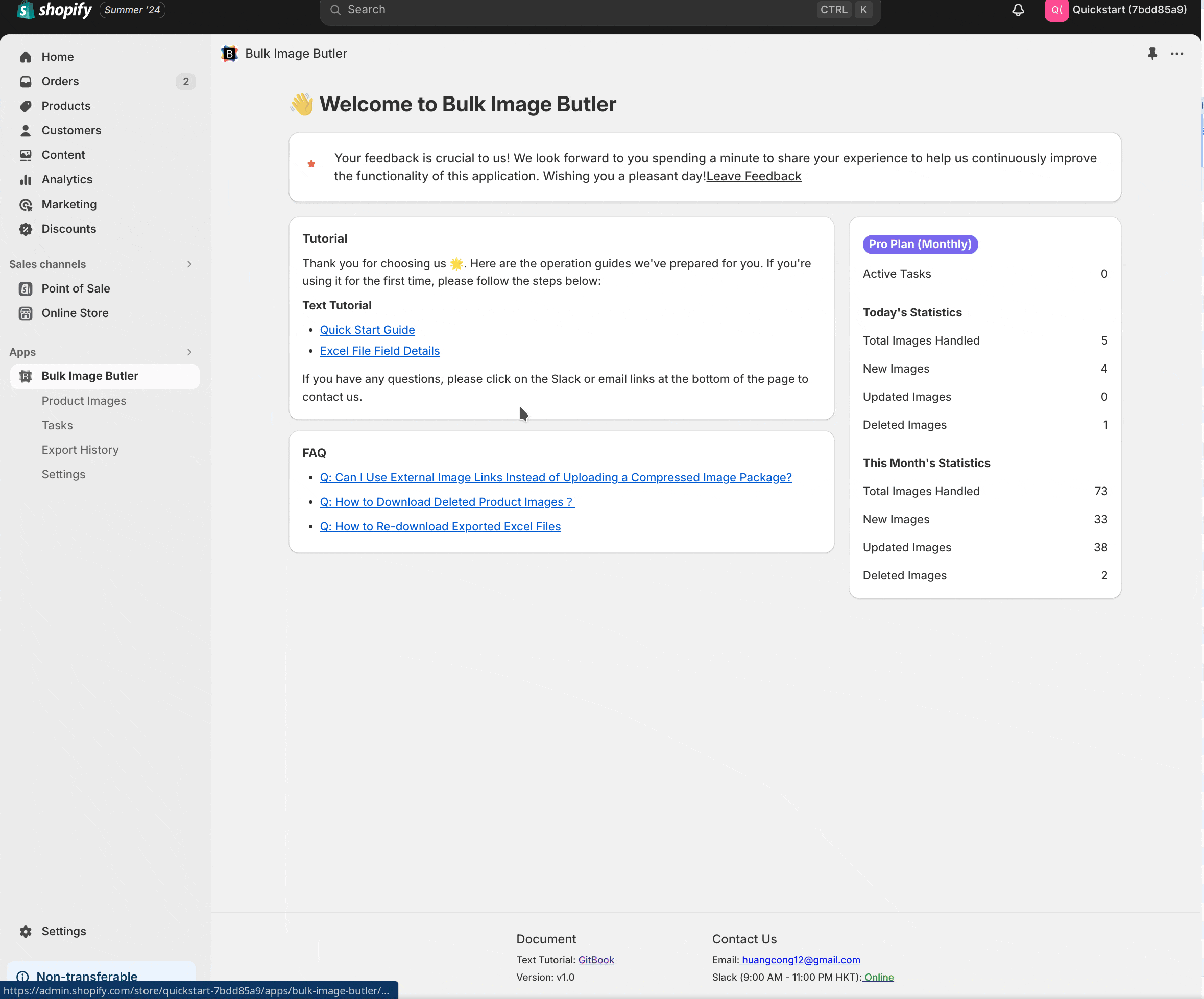This screenshot has height=999, width=1204.
Task: Expand the Sales channels chevron
Action: [x=189, y=264]
